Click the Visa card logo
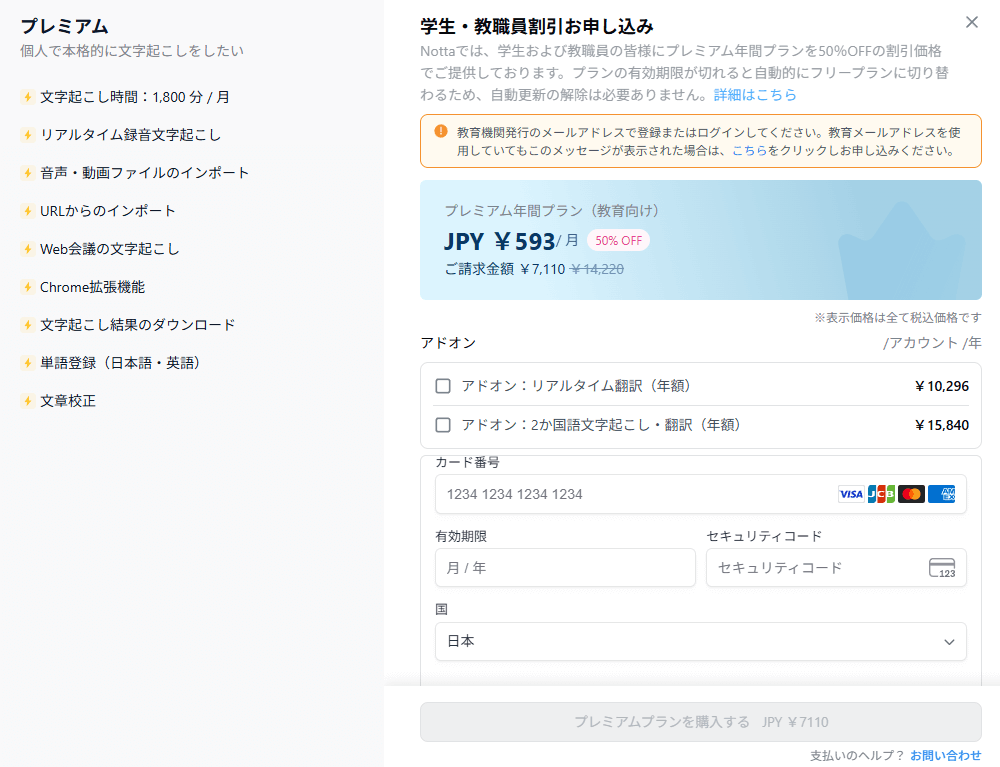The width and height of the screenshot is (1000, 767). click(x=851, y=494)
